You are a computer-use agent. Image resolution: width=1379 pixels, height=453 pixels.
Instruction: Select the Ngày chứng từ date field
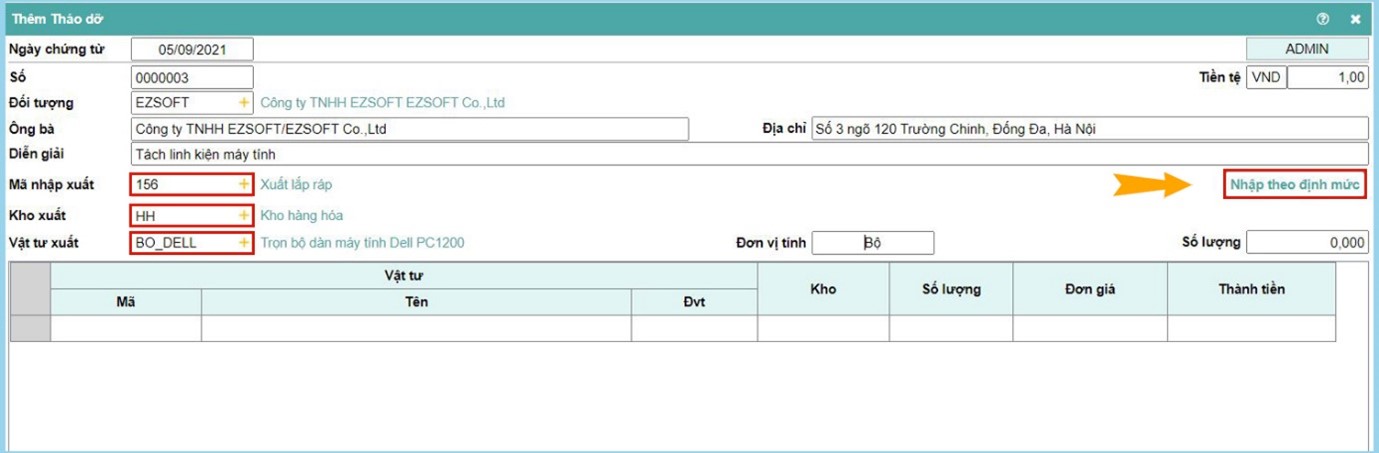[192, 49]
